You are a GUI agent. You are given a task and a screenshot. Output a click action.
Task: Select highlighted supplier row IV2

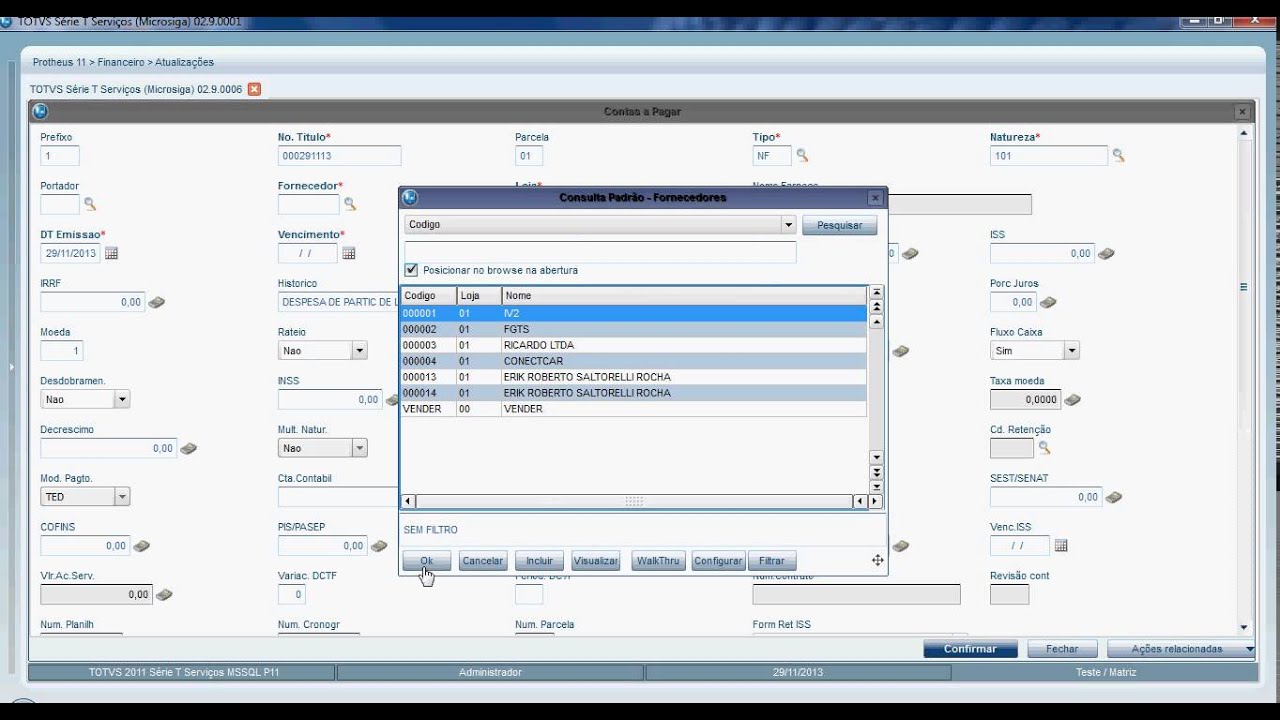point(634,313)
